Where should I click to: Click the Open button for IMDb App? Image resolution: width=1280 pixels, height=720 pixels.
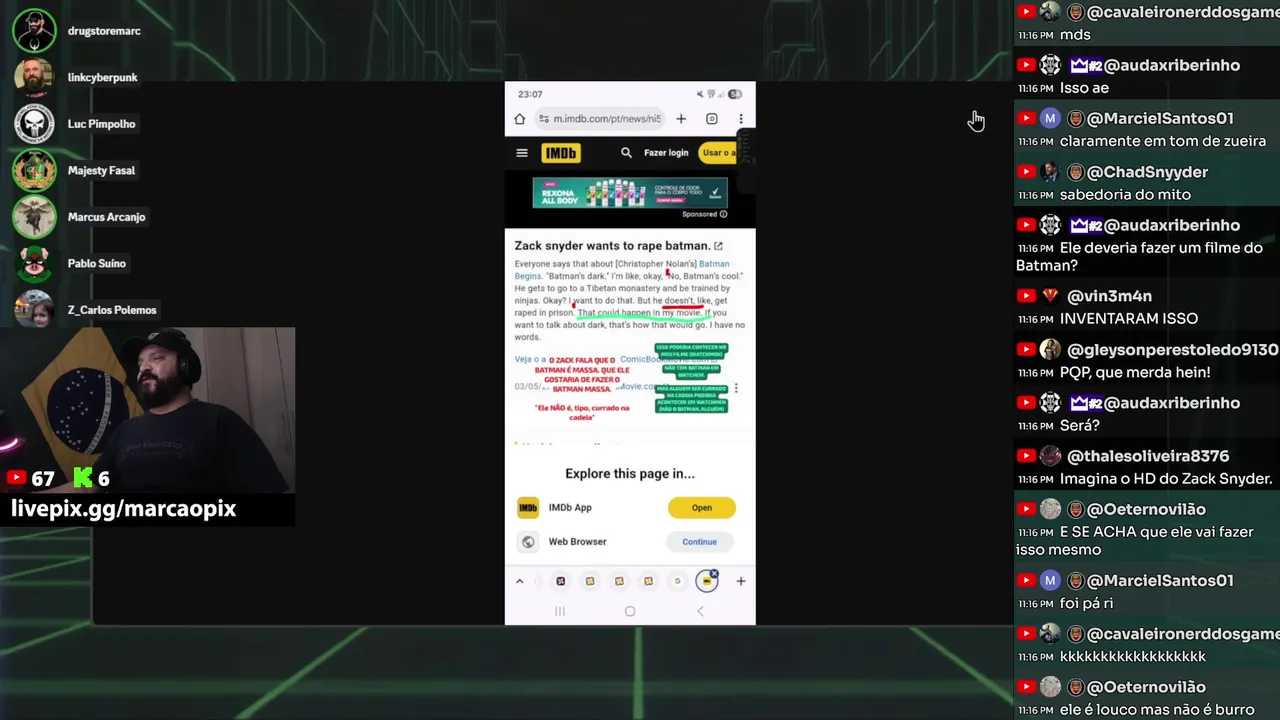pyautogui.click(x=702, y=508)
